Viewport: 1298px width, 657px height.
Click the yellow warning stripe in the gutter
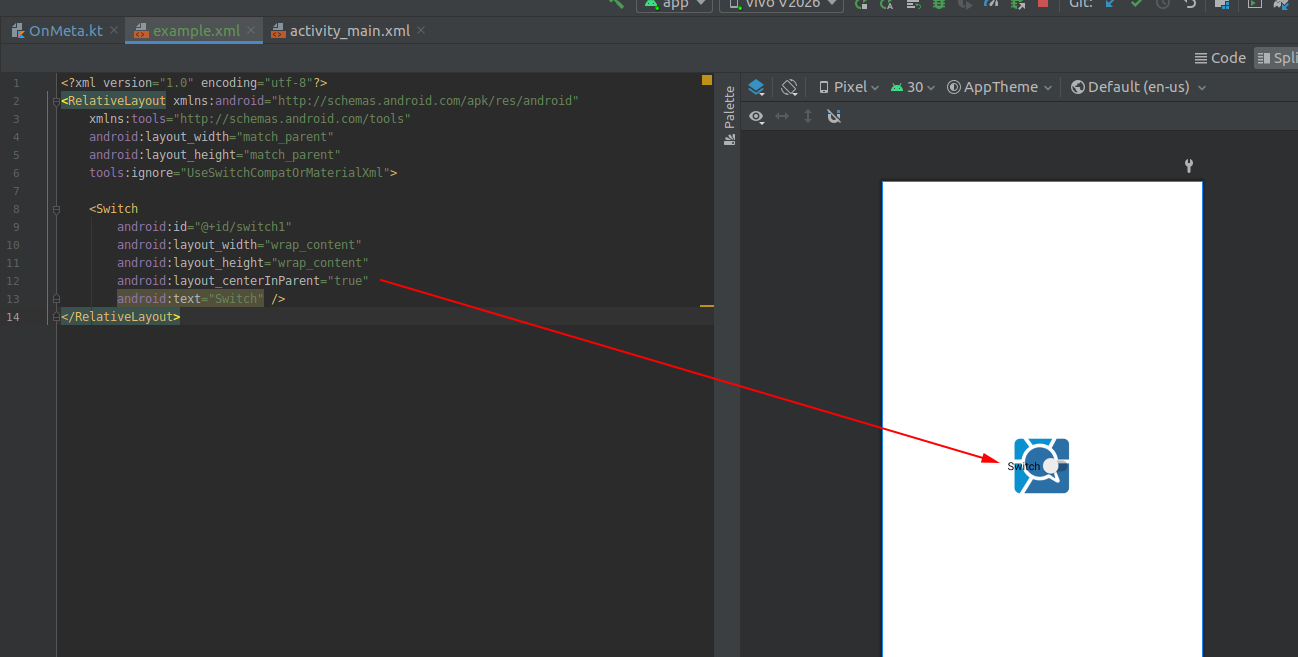click(707, 305)
